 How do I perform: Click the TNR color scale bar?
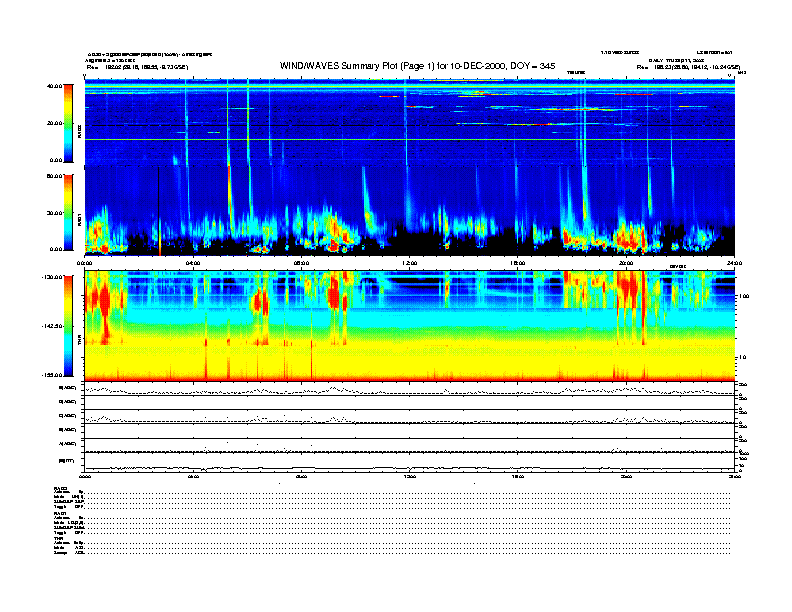click(68, 326)
